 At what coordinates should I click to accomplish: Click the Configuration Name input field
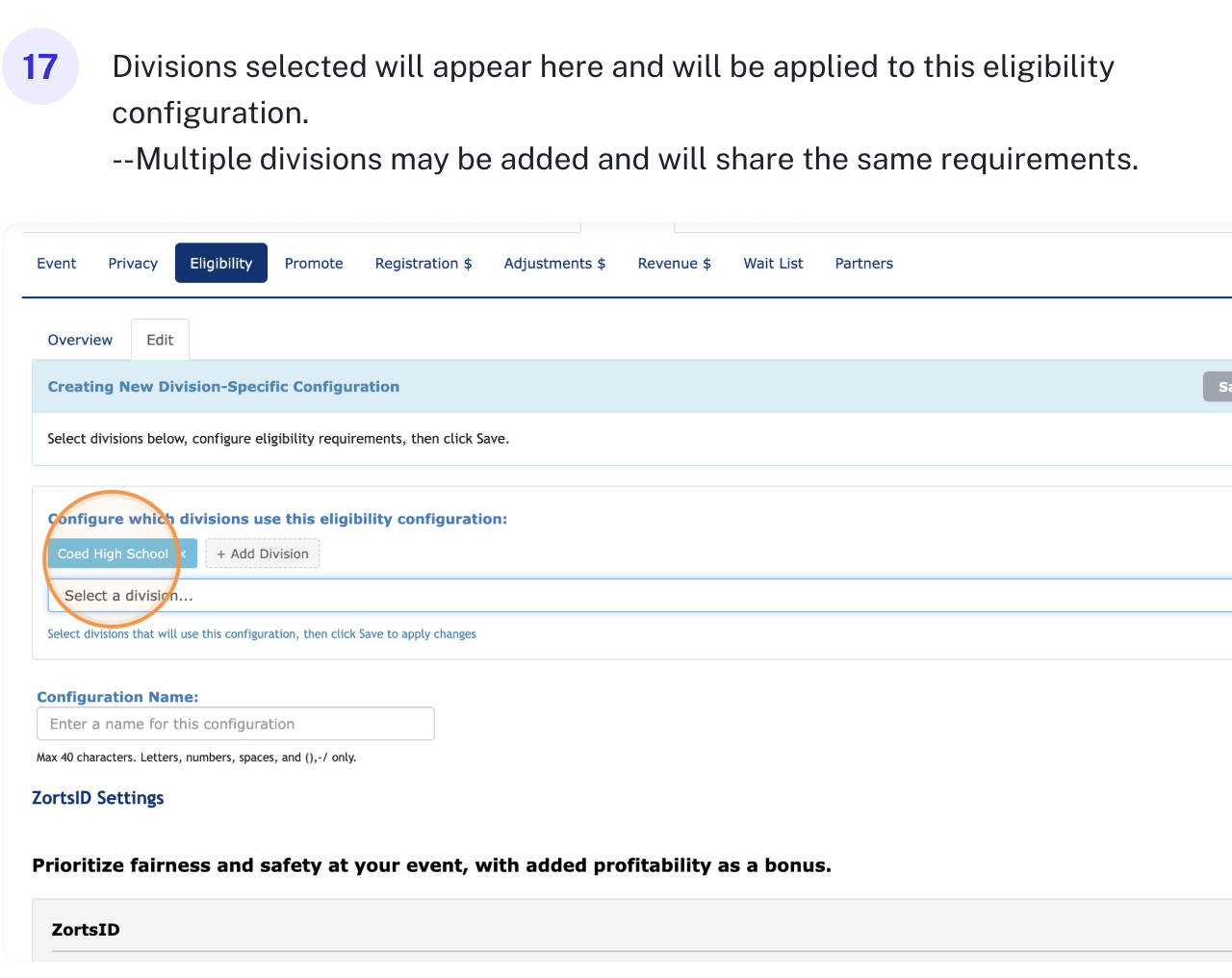pyautogui.click(x=235, y=724)
